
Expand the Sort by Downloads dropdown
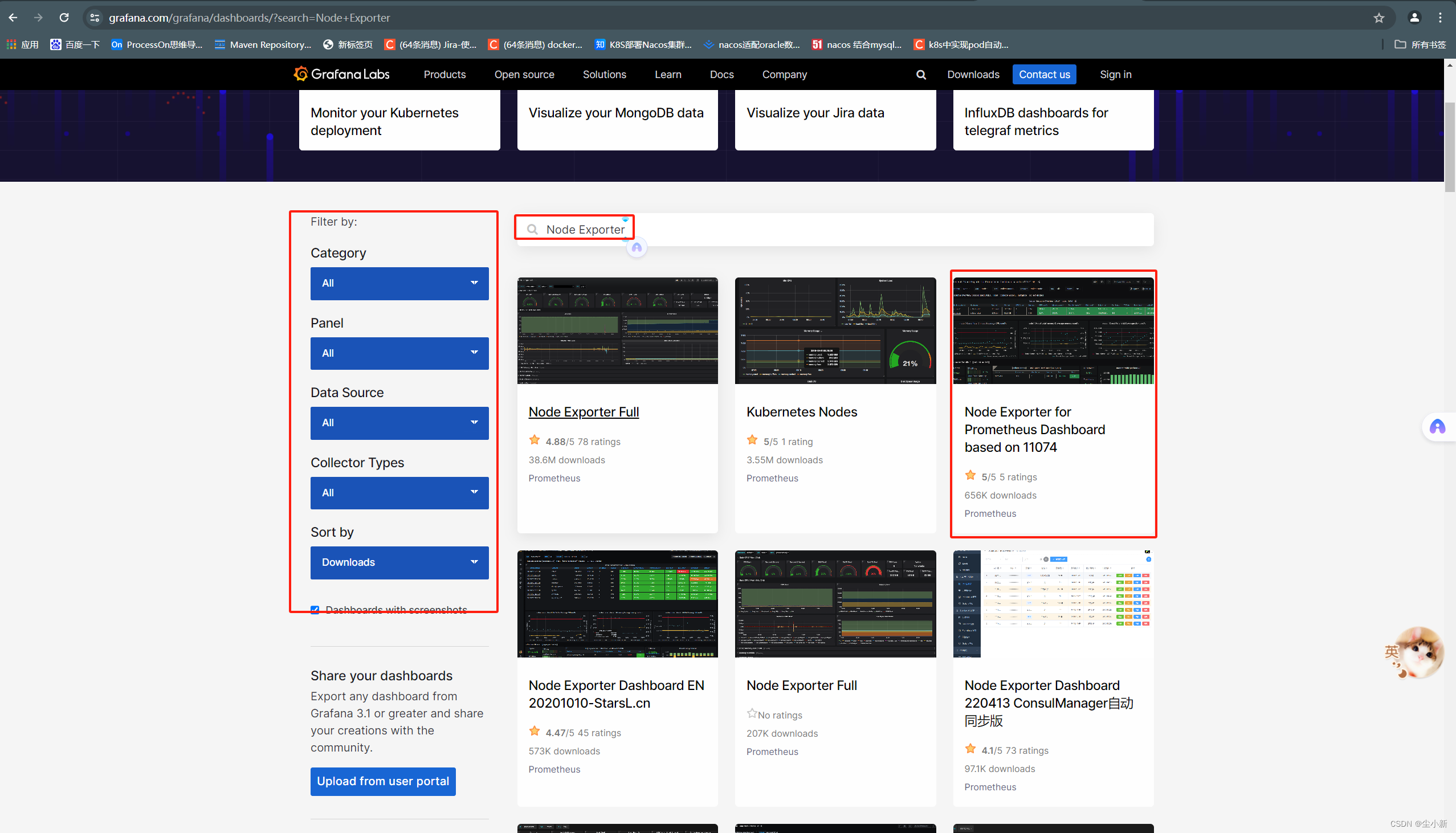pos(399,563)
